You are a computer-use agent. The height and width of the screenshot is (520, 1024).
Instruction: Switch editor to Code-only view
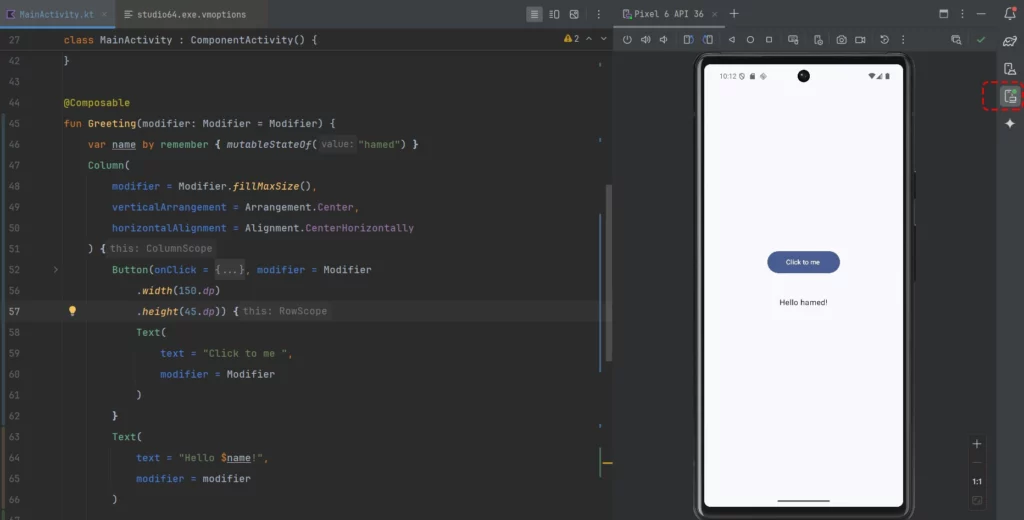(534, 14)
